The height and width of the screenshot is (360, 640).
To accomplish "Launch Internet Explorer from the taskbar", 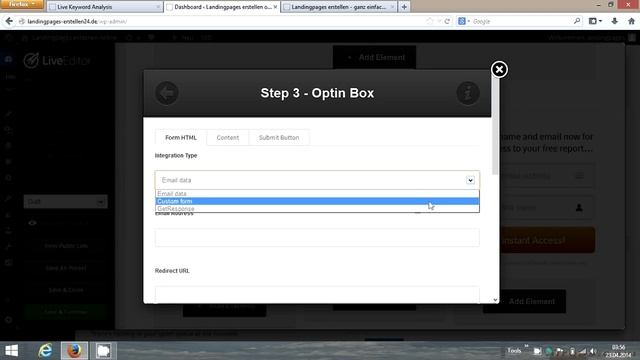I will tap(45, 351).
